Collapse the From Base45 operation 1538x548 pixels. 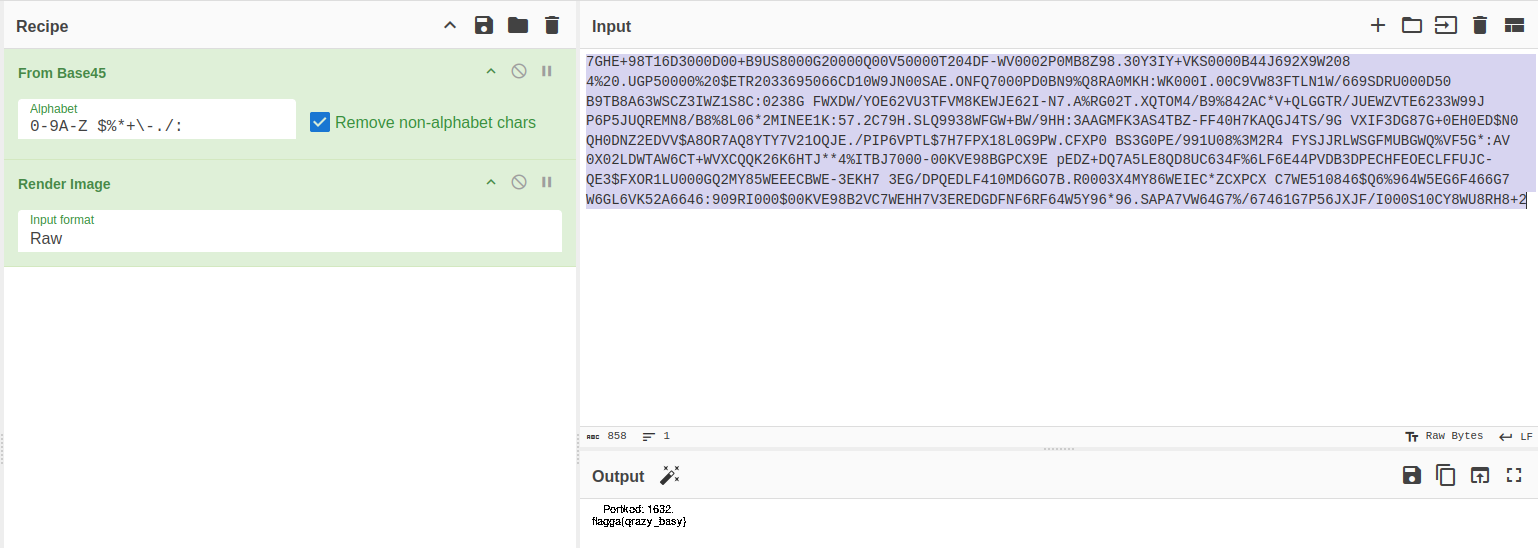pos(491,71)
